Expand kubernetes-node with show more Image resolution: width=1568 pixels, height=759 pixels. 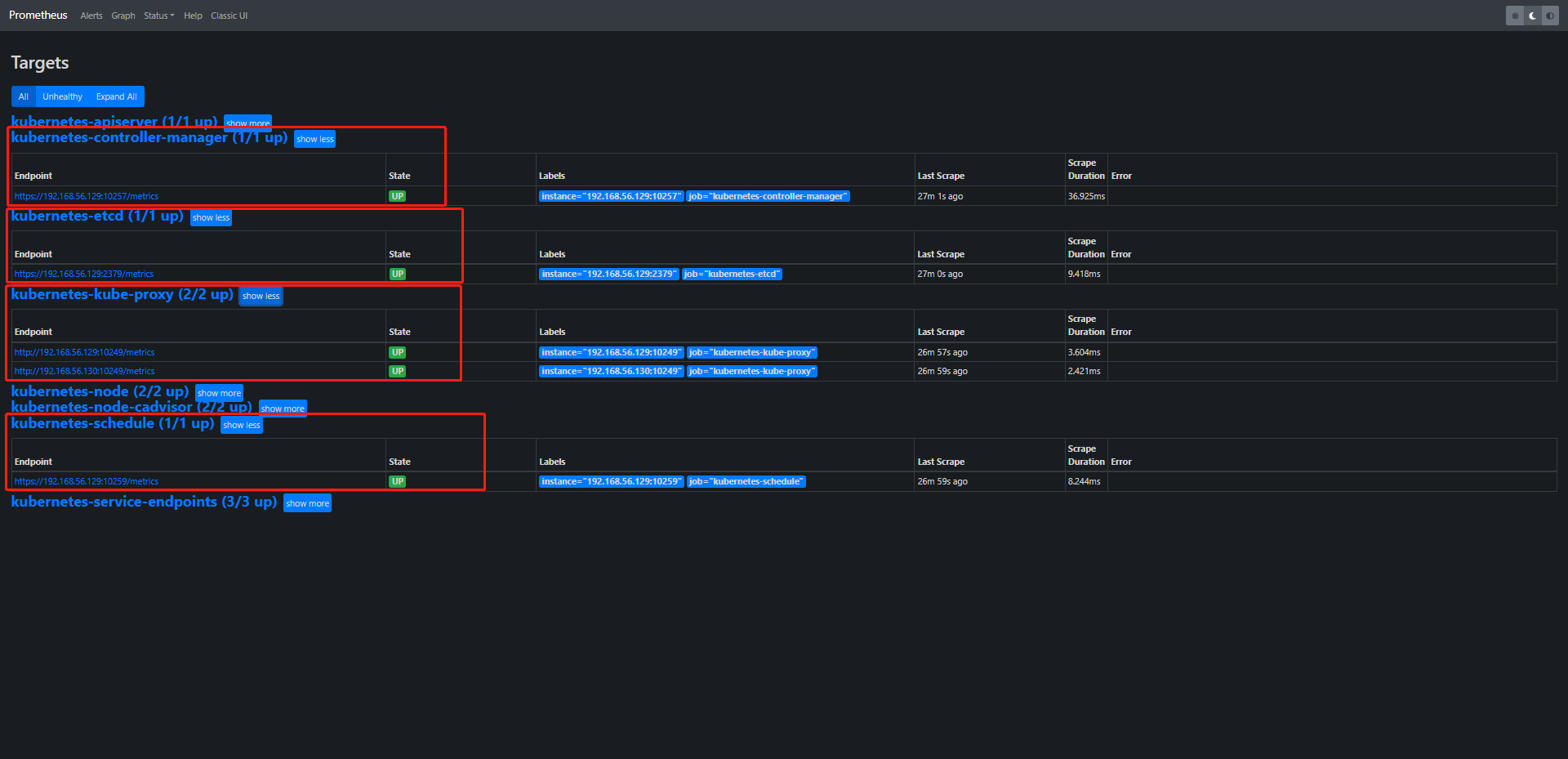point(219,393)
